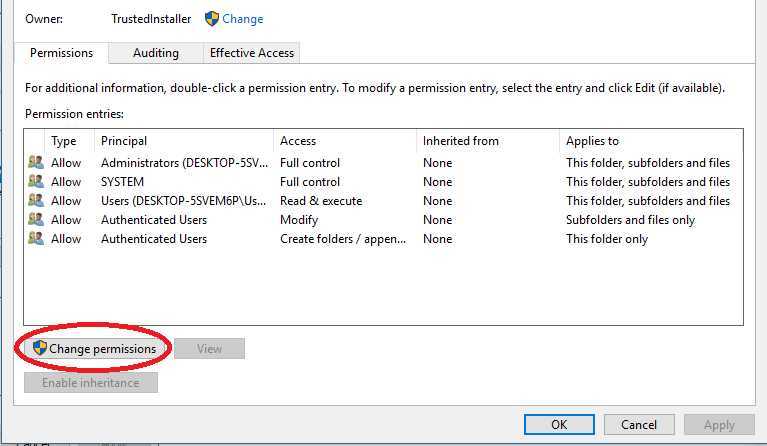The image size is (767, 446).
Task: Click the user icon for the SYSTEM entry
Action: (36, 182)
